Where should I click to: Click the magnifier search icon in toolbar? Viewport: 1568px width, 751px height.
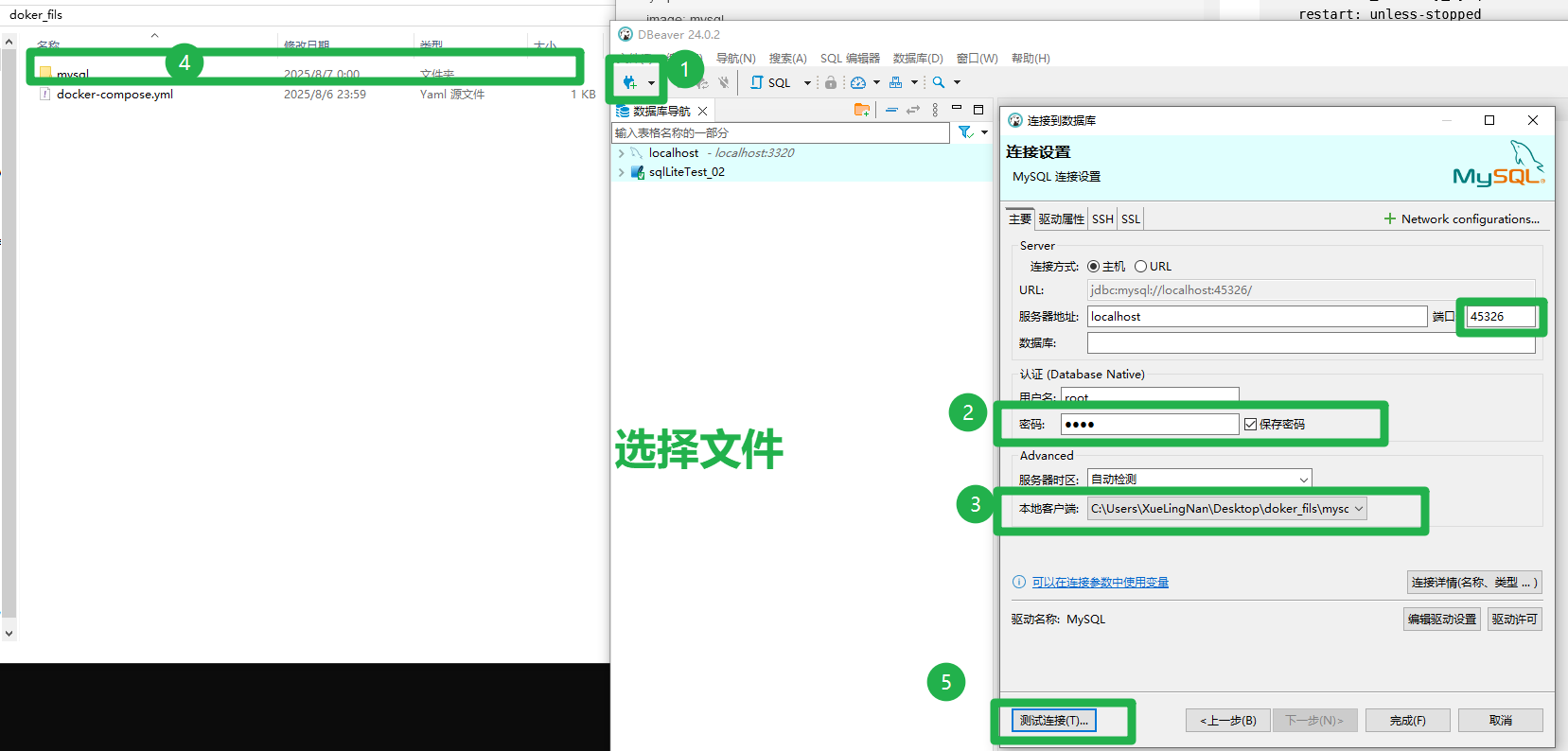(939, 82)
